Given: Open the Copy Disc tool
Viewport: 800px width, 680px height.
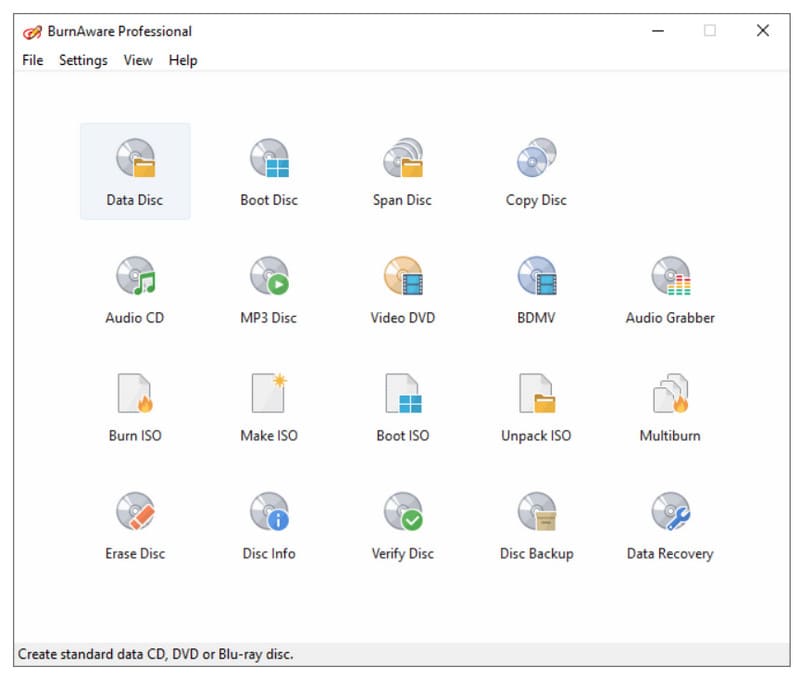Looking at the screenshot, I should pos(536,160).
